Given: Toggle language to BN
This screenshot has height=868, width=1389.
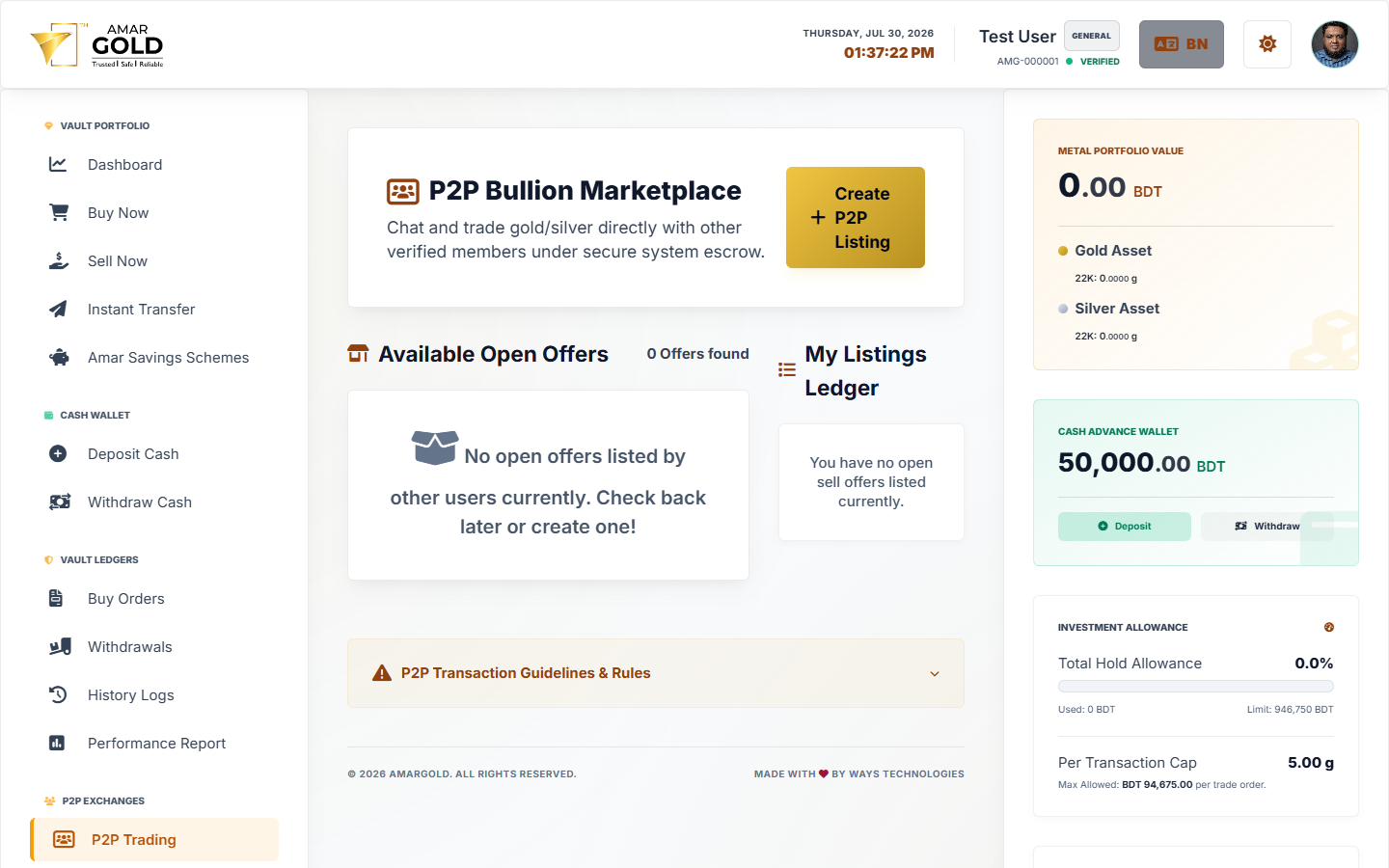Looking at the screenshot, I should click(x=1182, y=44).
